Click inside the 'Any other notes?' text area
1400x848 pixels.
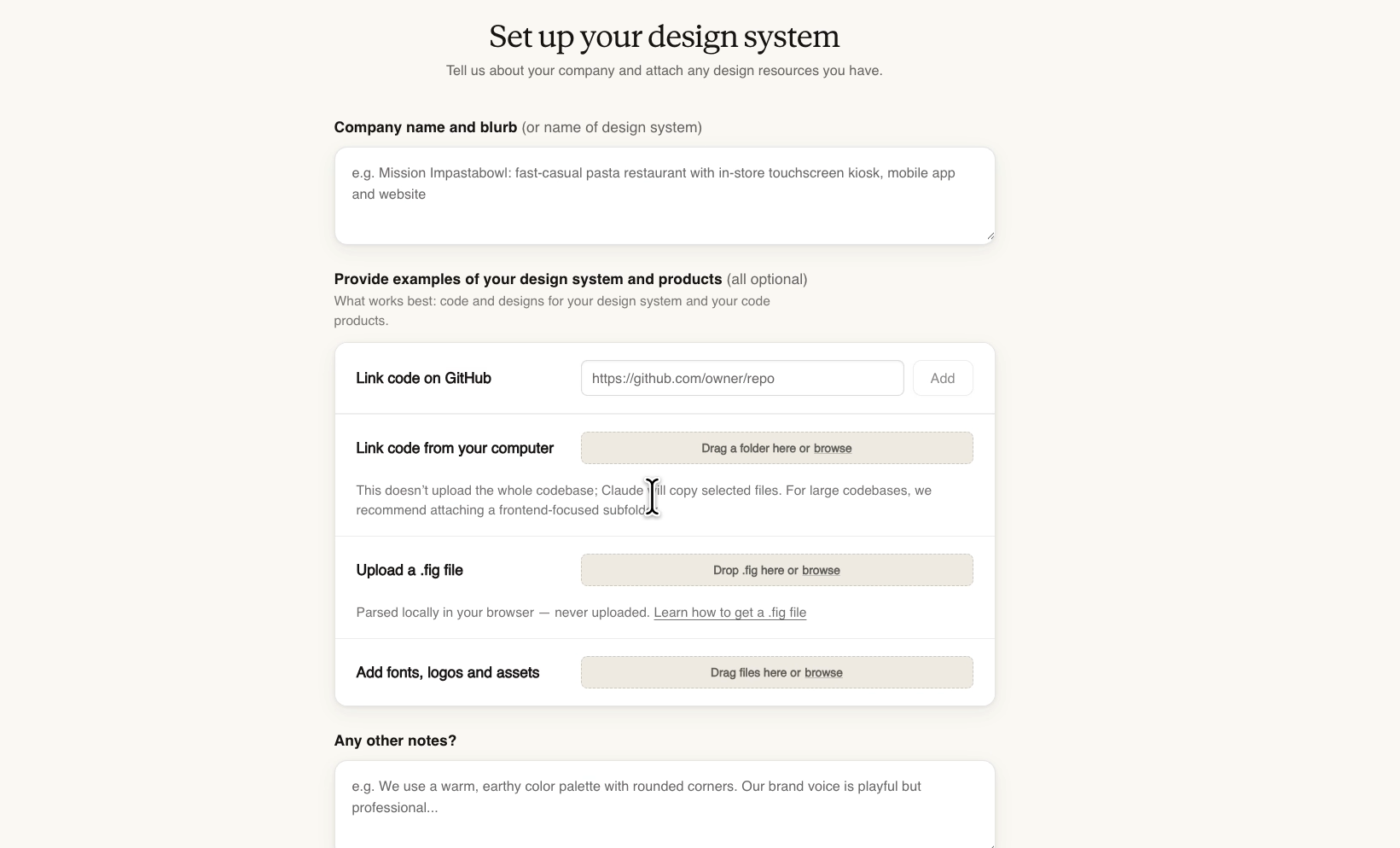[x=664, y=802]
